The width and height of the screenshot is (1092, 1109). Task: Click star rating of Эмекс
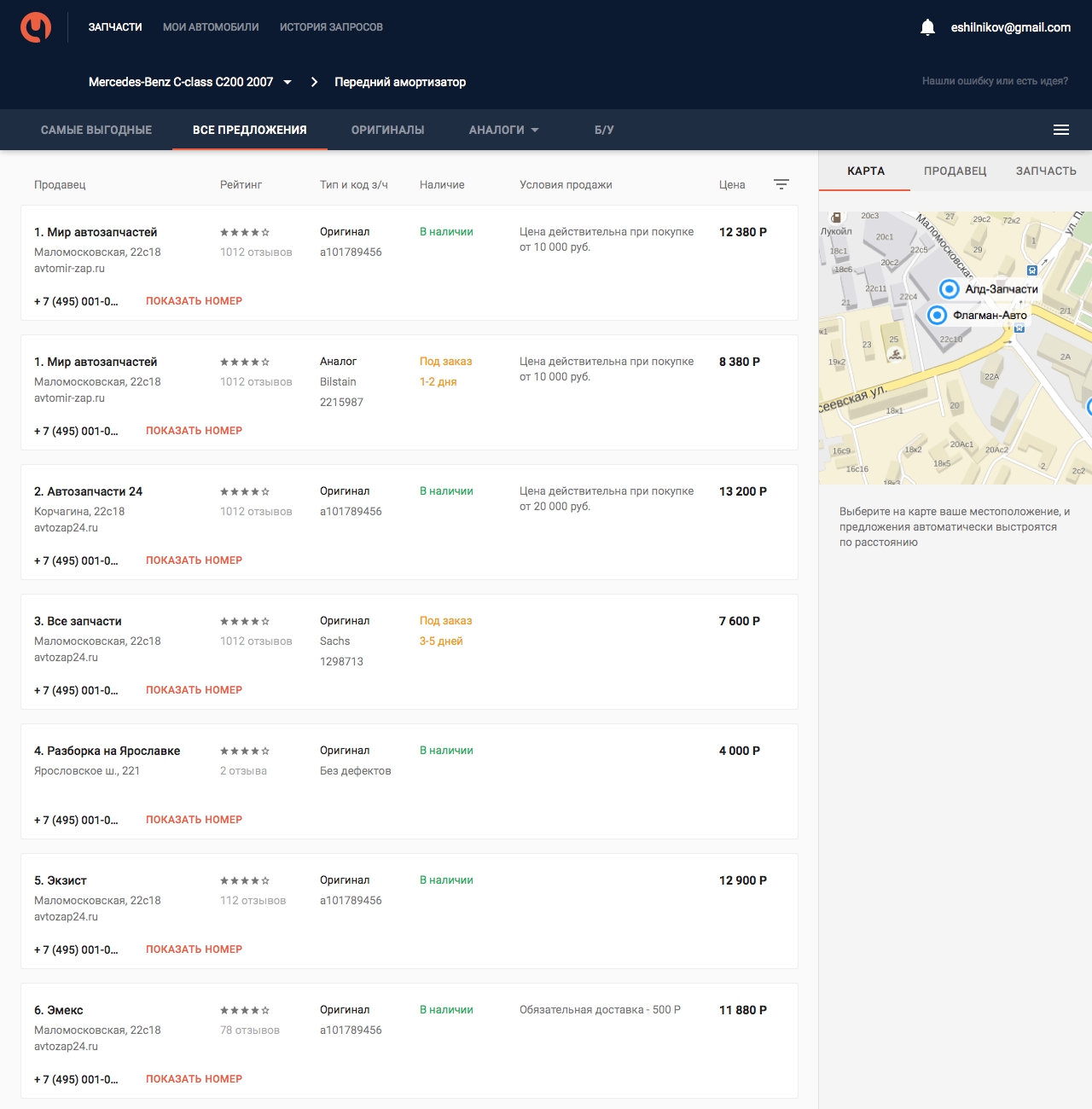(245, 1010)
